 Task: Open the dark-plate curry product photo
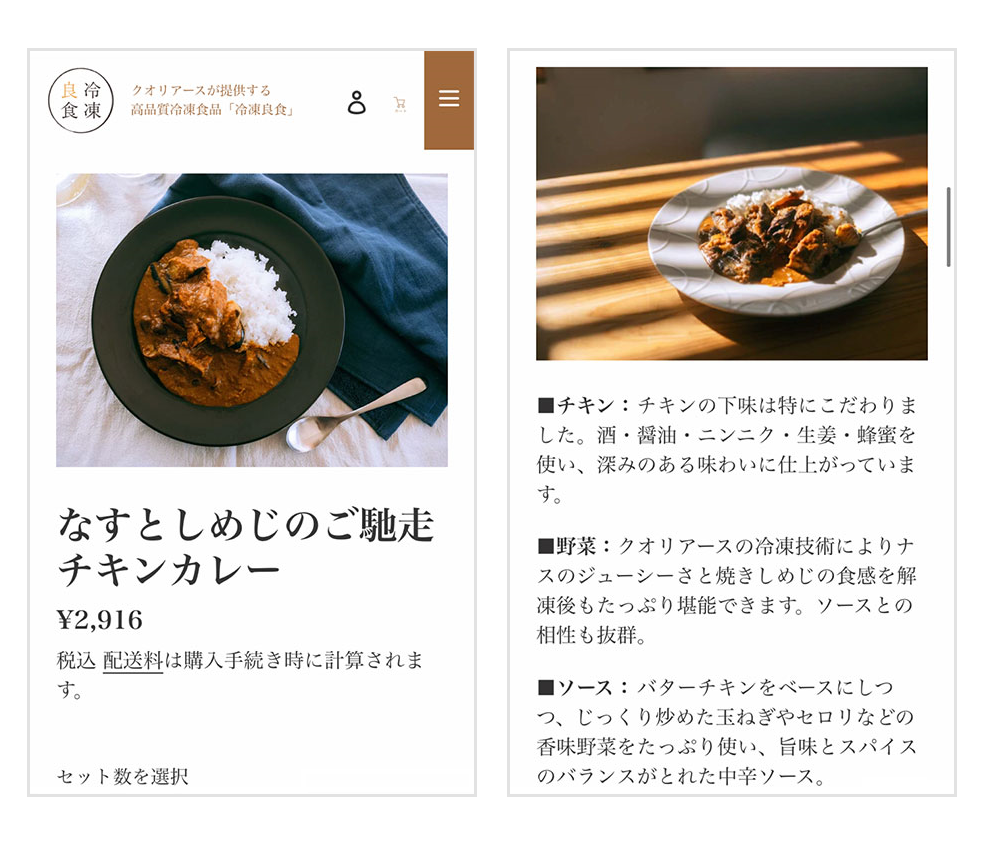tap(252, 320)
